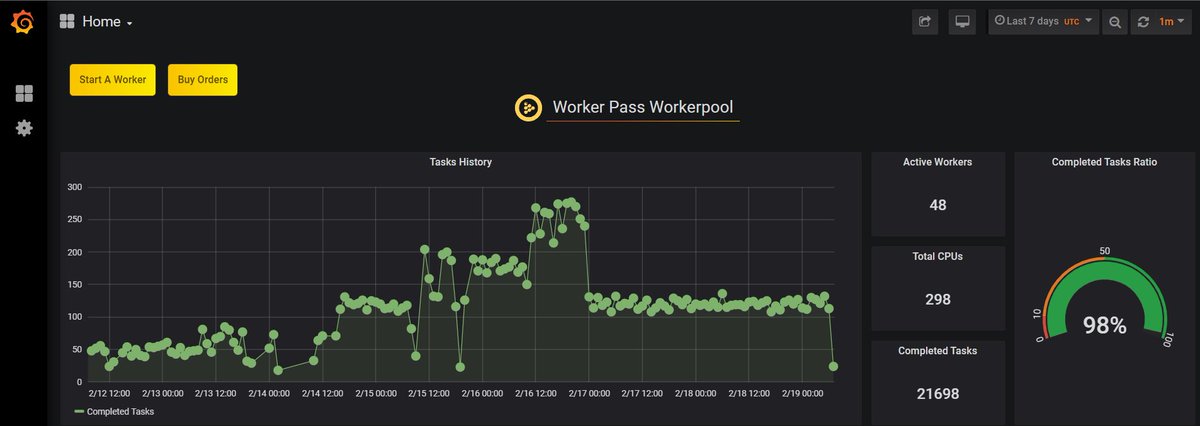Click the Total CPUs value 298
1200x426 pixels.
[937, 299]
